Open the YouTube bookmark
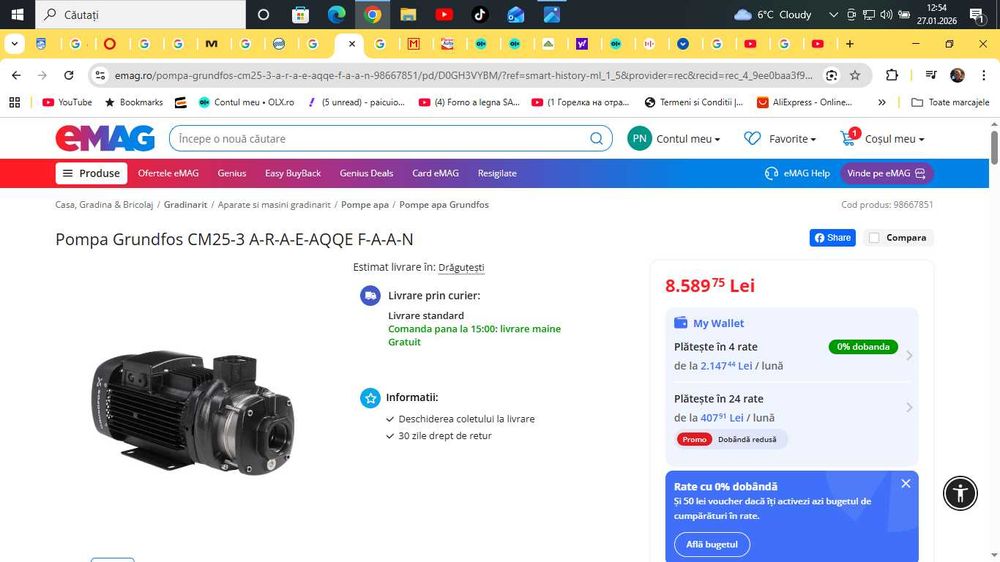This screenshot has height=562, width=1000. [x=67, y=102]
